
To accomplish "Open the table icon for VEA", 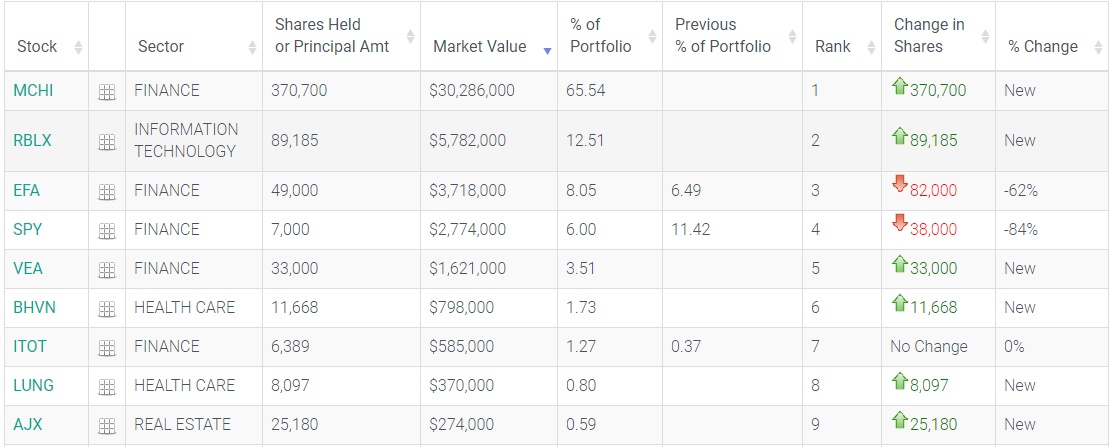I will click(107, 270).
